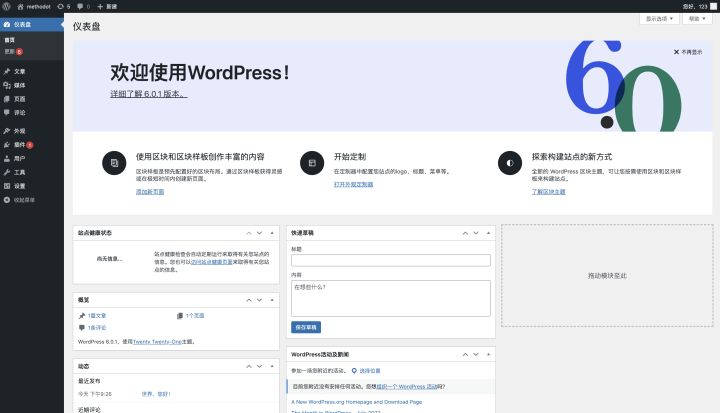Open the methodot site home icon

click(20, 6)
